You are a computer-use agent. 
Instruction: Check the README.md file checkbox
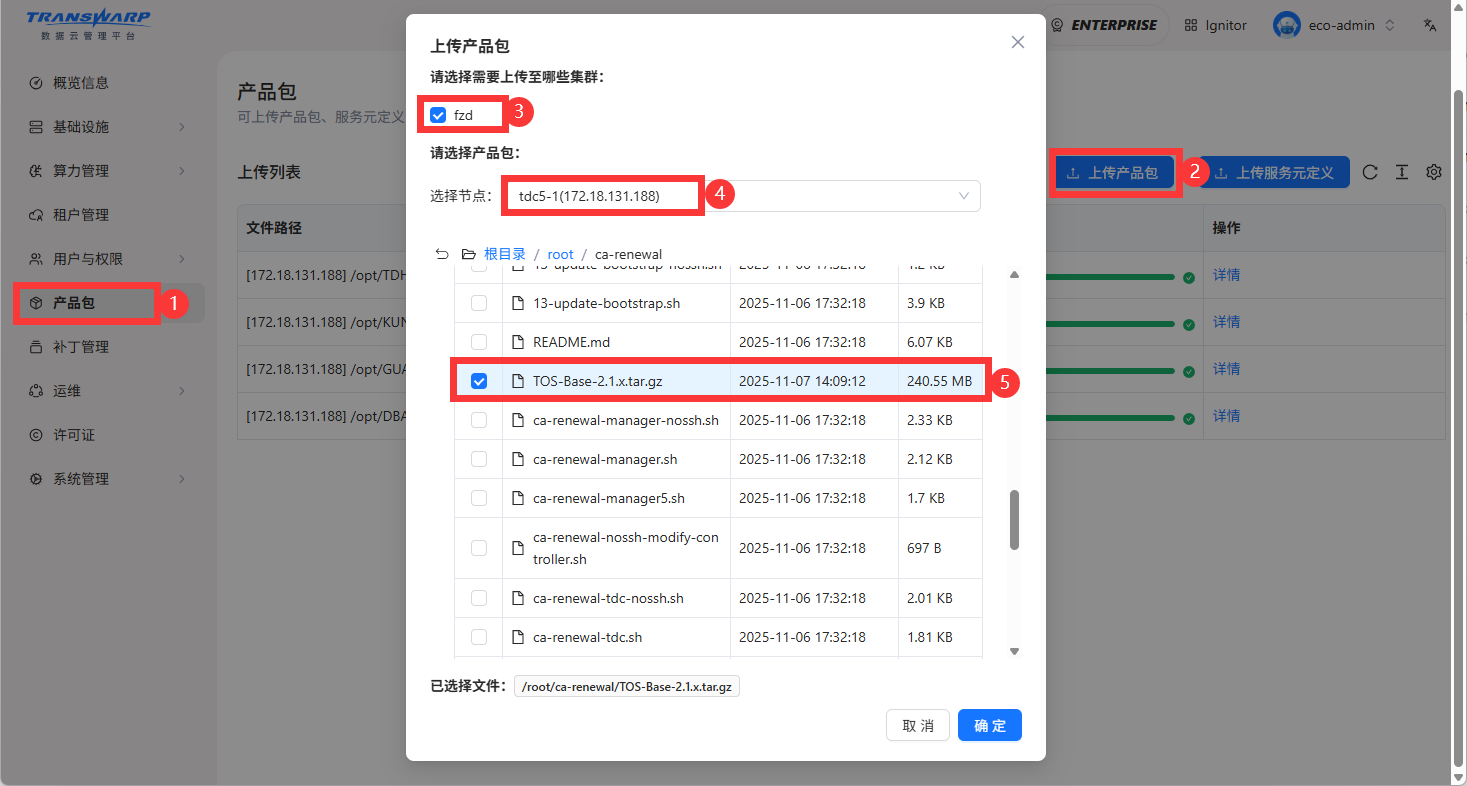click(479, 342)
